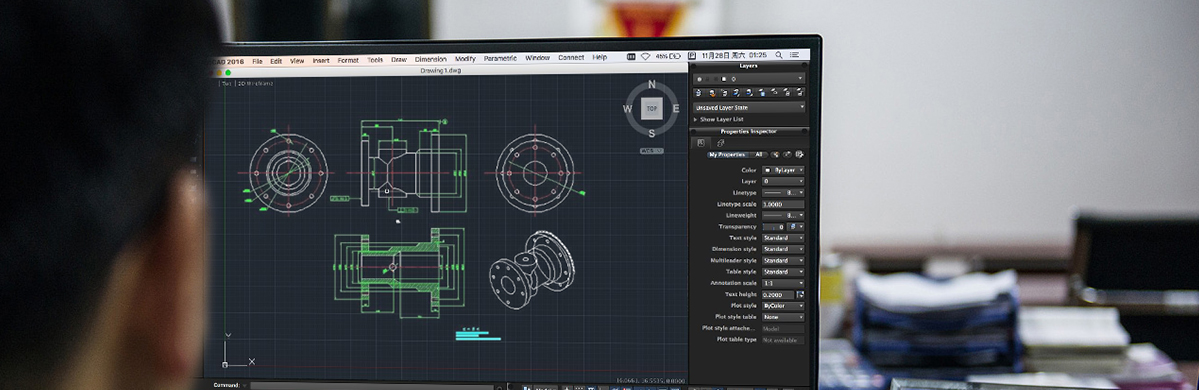Switch to the first Properties Inspector tab icon
This screenshot has height=390, width=1199.
point(701,143)
